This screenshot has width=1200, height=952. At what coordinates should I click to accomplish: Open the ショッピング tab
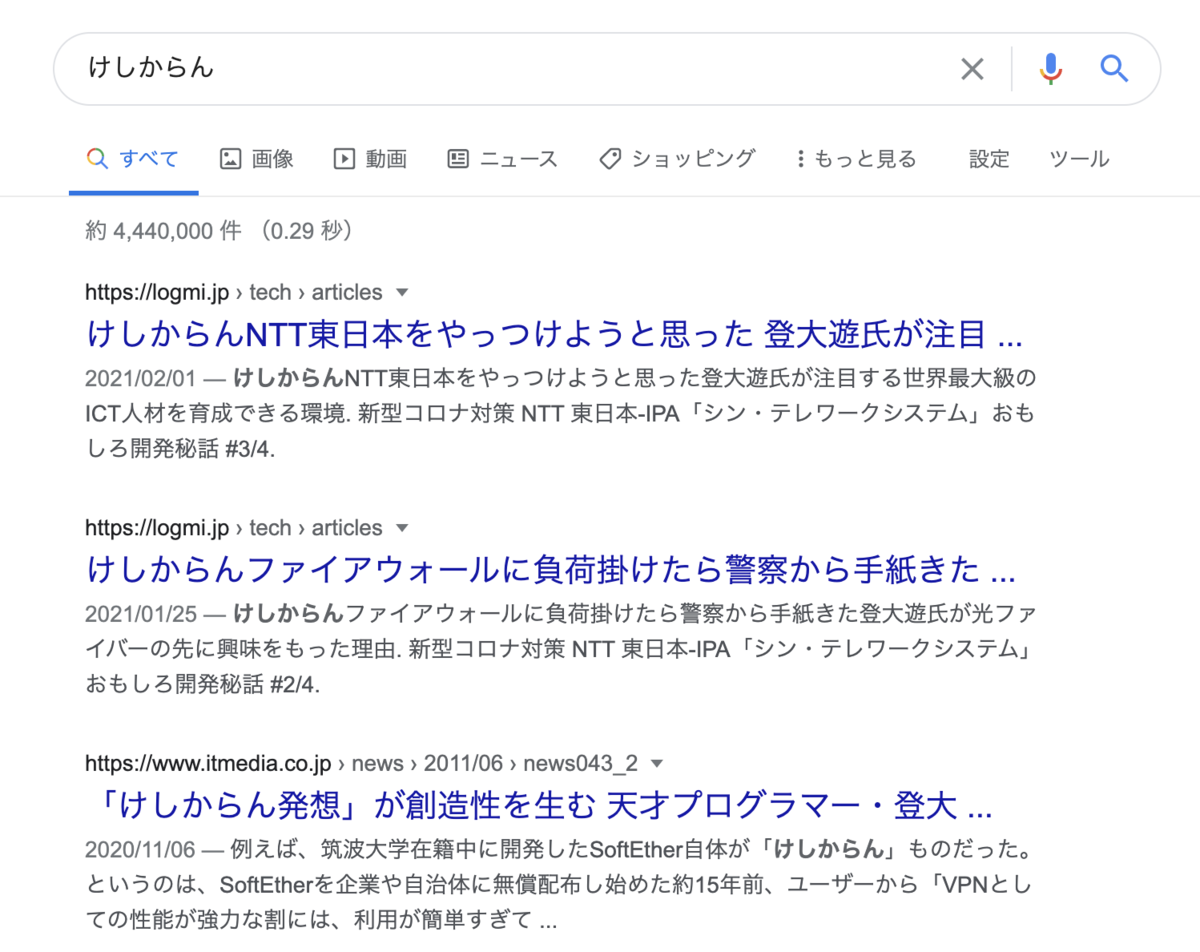(x=677, y=159)
